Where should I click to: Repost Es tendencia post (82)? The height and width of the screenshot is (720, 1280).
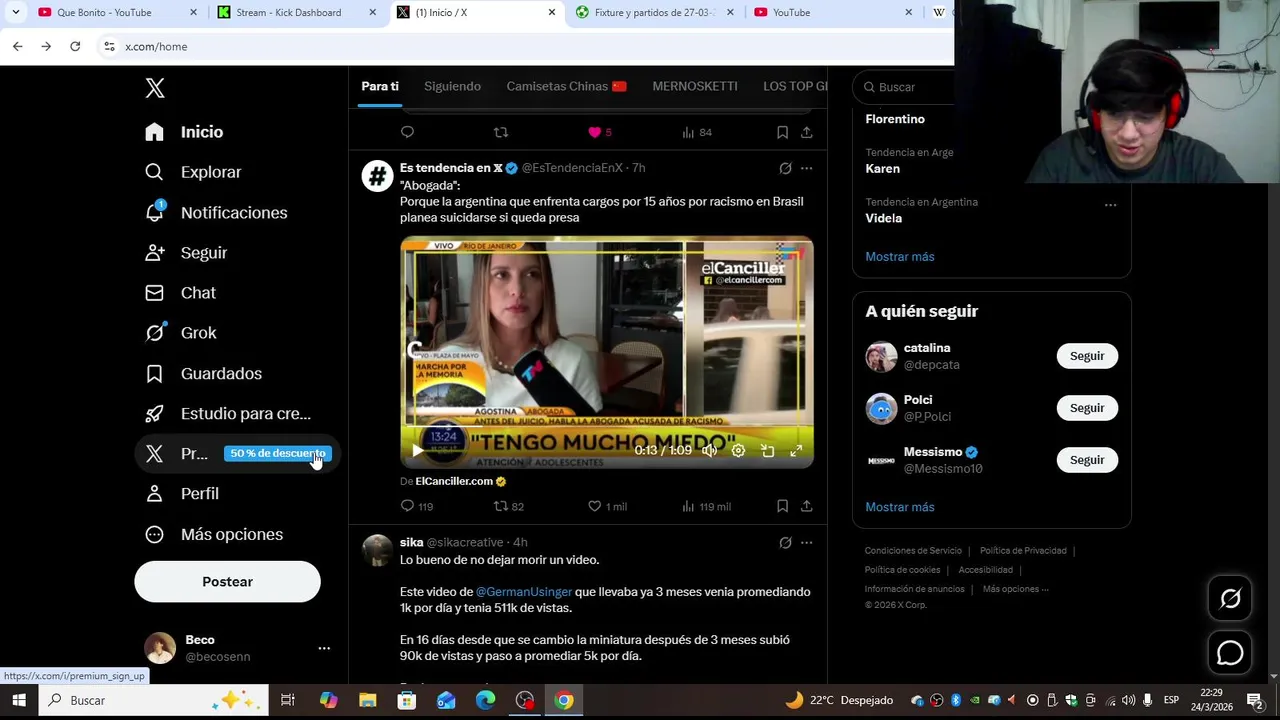508,507
